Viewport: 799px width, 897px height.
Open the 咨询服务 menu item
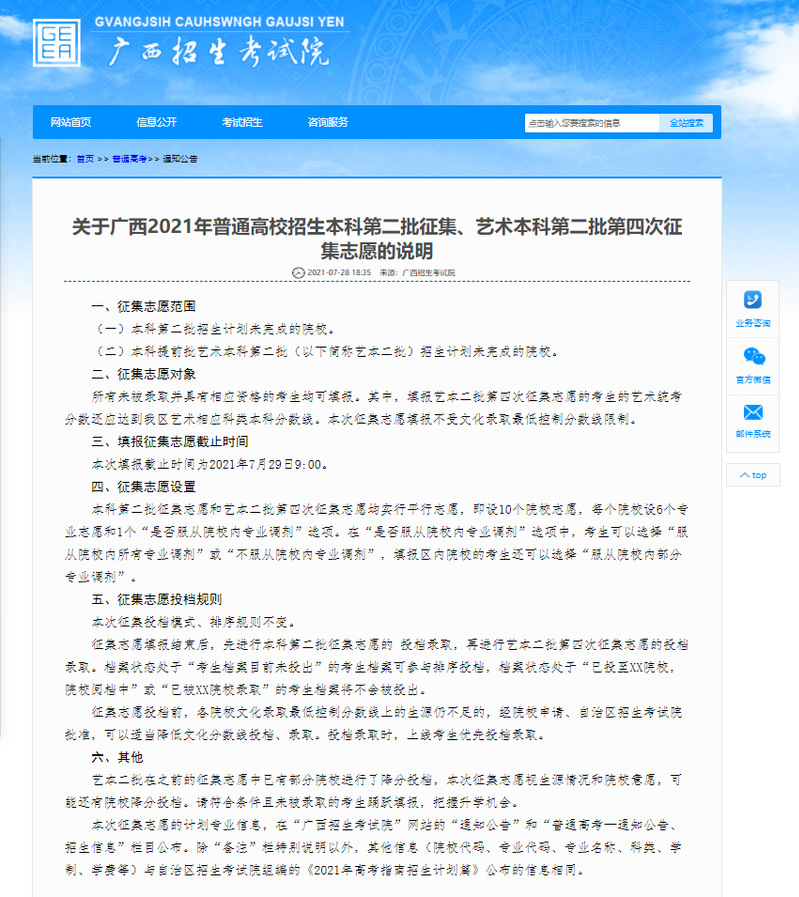click(328, 122)
